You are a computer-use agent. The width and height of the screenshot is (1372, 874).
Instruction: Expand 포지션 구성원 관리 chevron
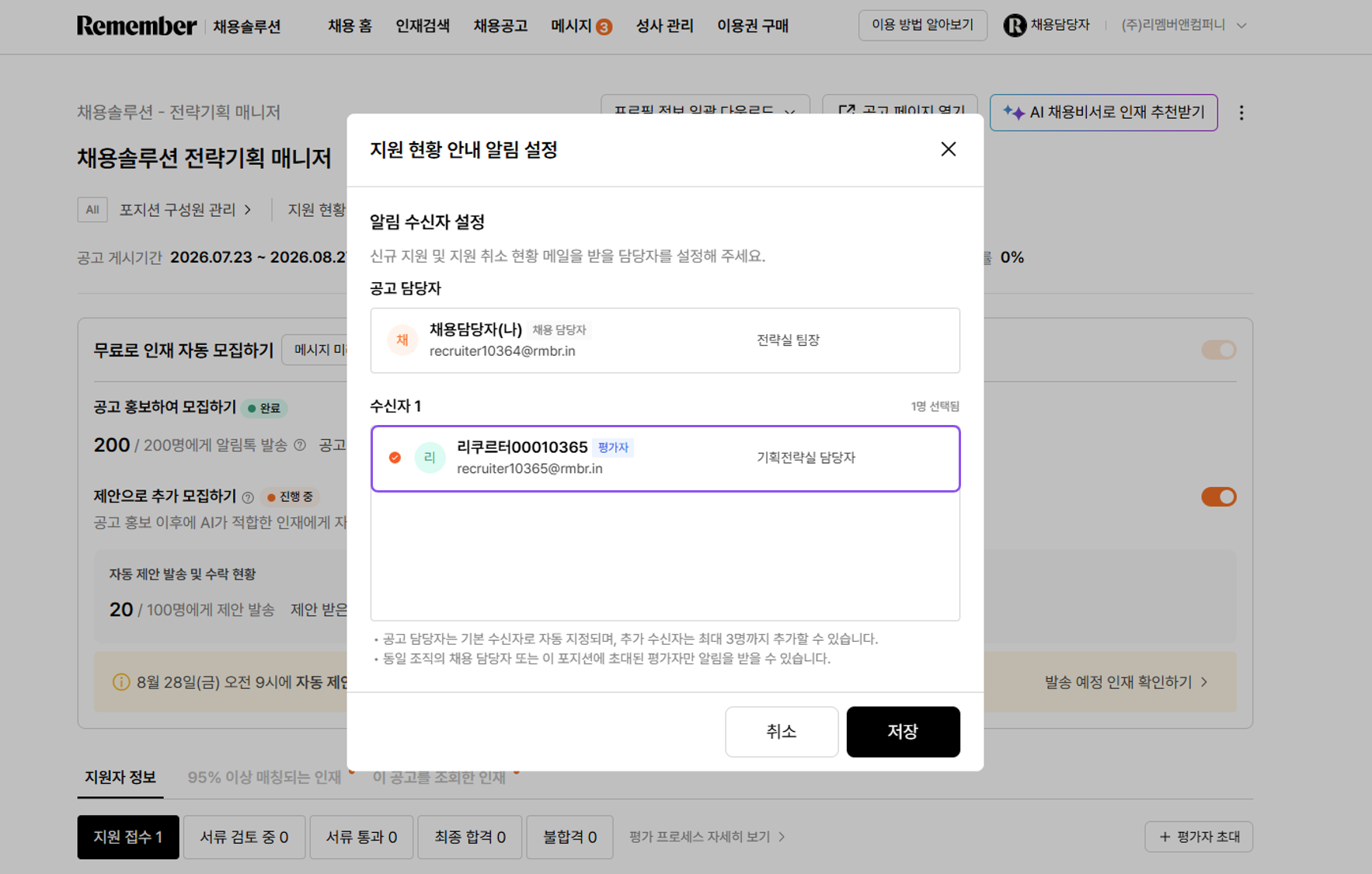click(x=248, y=210)
